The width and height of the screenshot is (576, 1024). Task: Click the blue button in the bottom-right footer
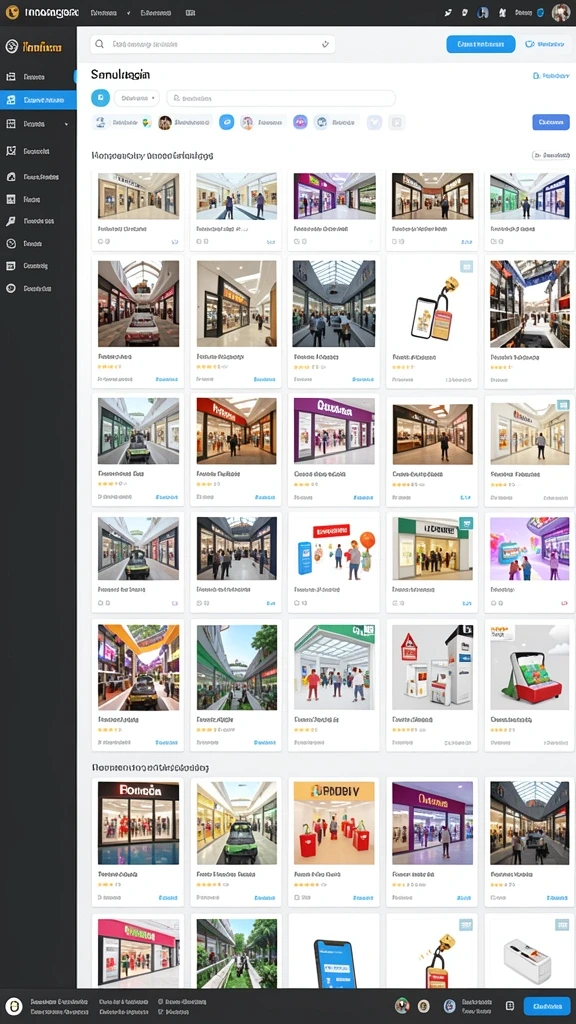tap(547, 1006)
